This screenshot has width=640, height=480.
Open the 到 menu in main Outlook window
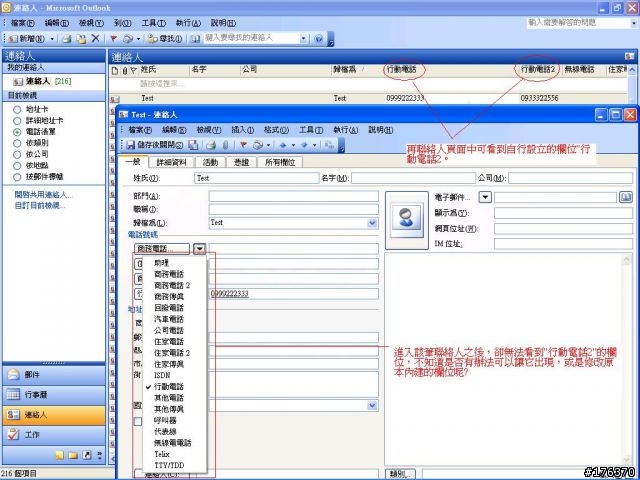tap(122, 23)
